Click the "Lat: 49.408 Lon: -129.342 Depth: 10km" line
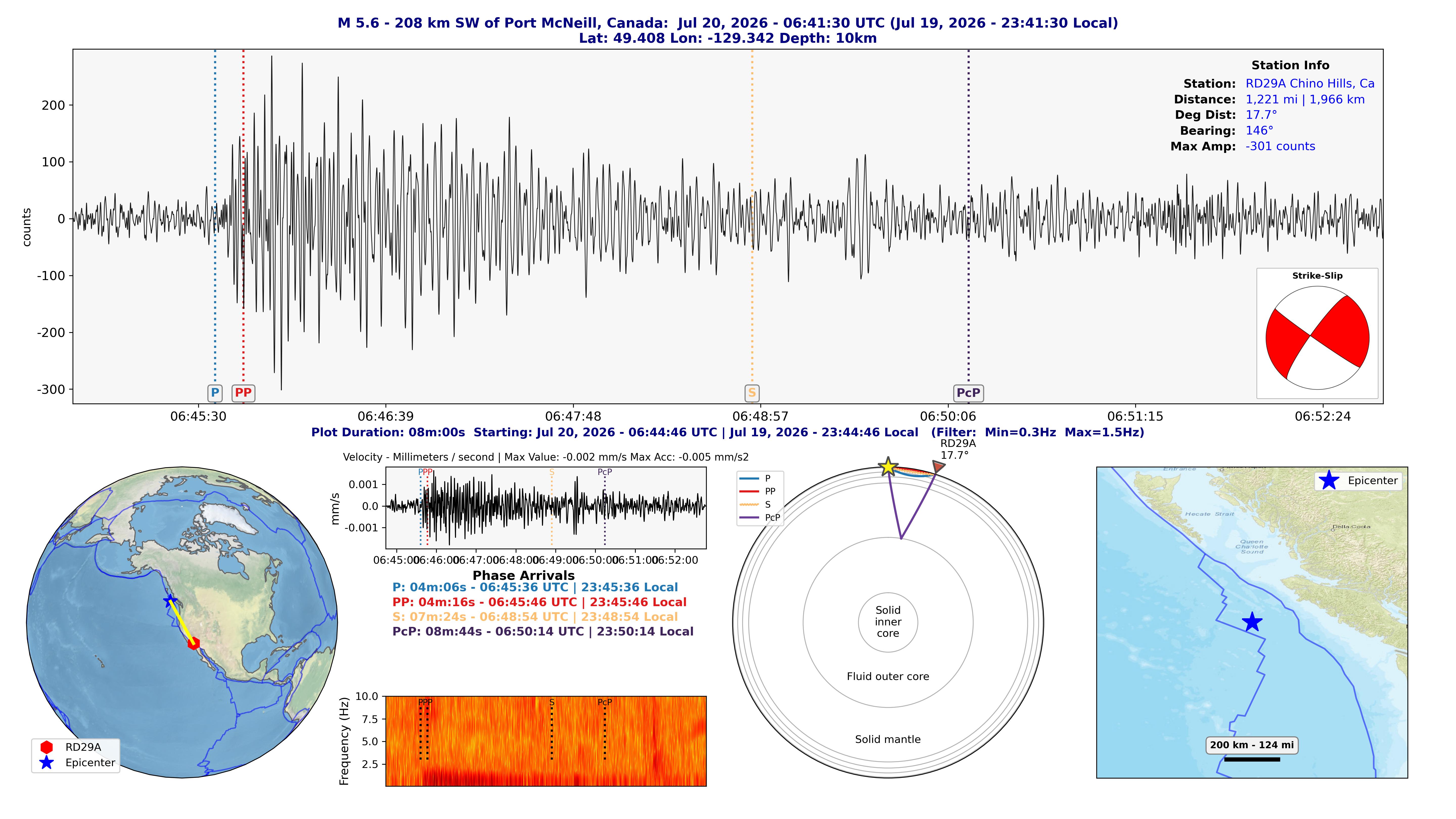This screenshot has height=819, width=1456. click(728, 38)
